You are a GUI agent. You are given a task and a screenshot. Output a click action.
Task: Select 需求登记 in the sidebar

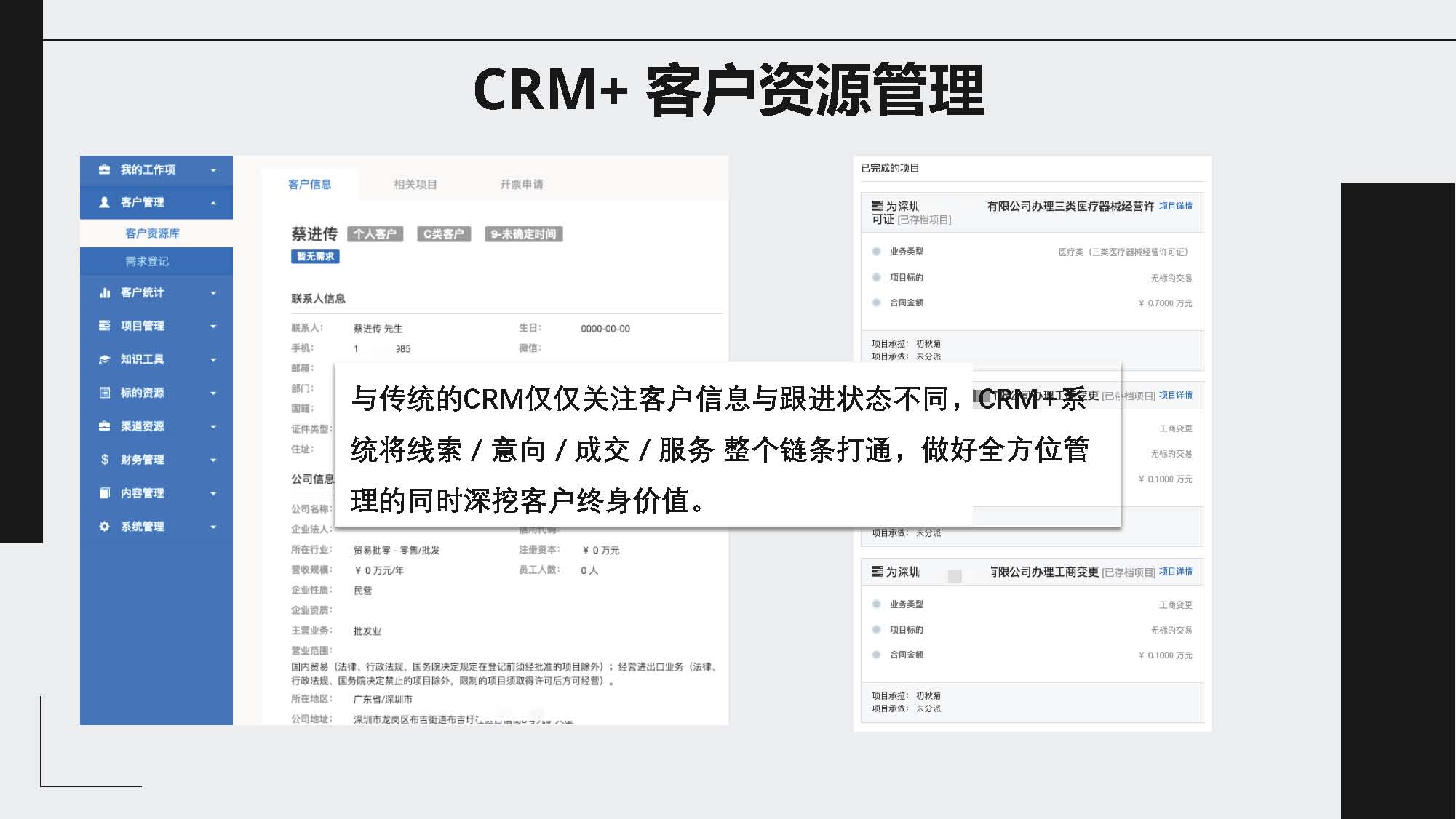tap(156, 261)
